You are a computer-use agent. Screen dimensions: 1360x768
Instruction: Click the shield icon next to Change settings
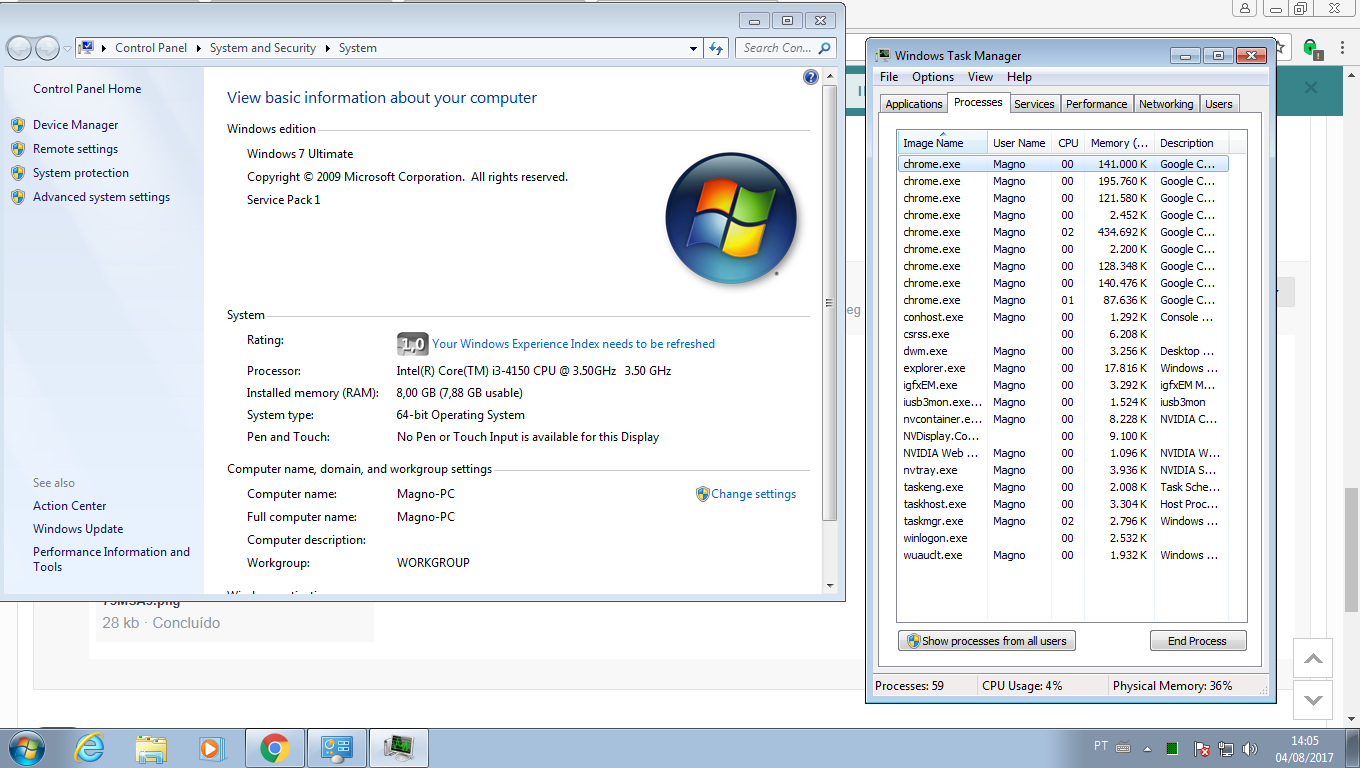pos(702,494)
